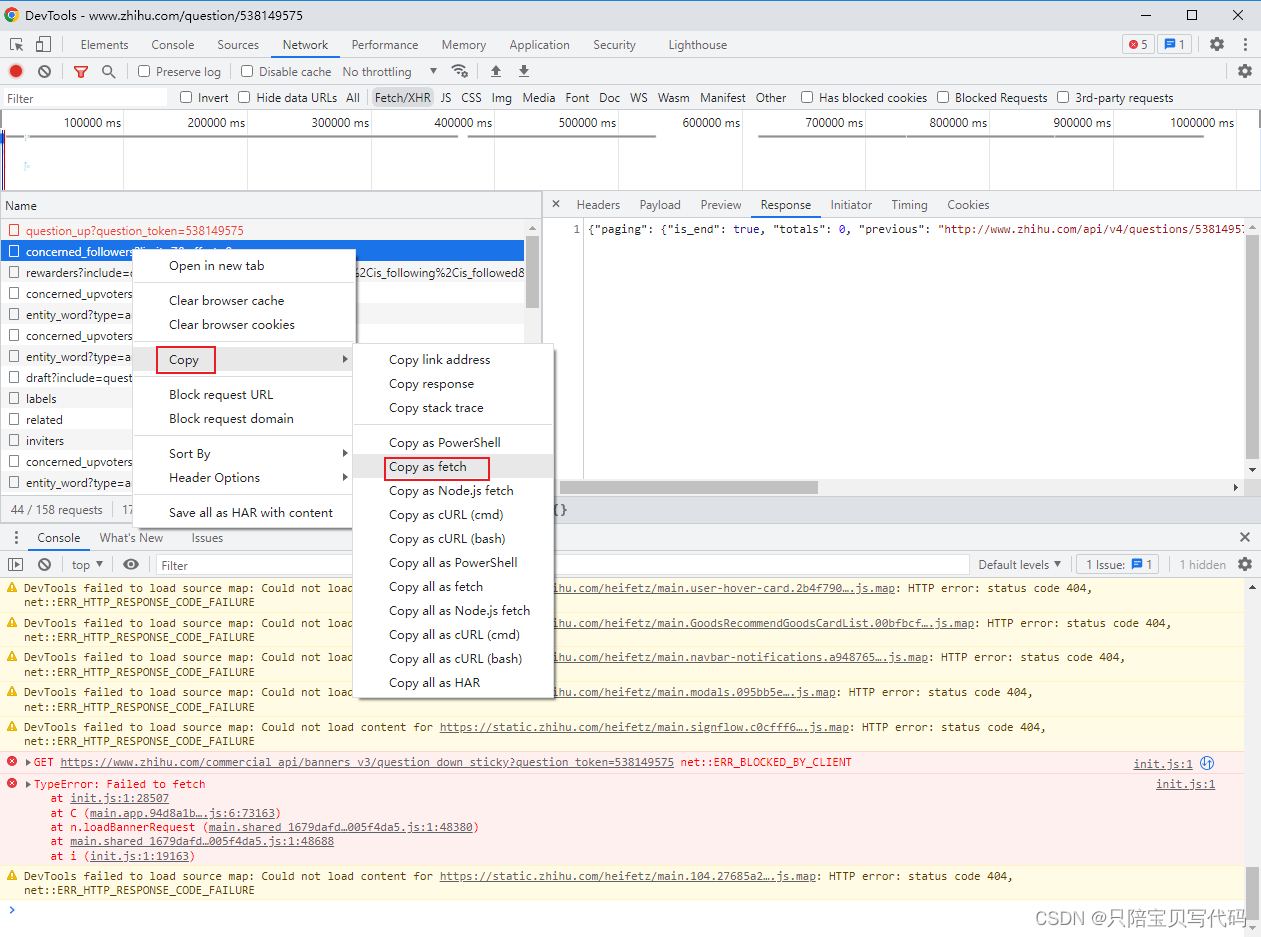This screenshot has height=937, width=1261.
Task: Toggle the device toolbar icon
Action: tap(43, 44)
